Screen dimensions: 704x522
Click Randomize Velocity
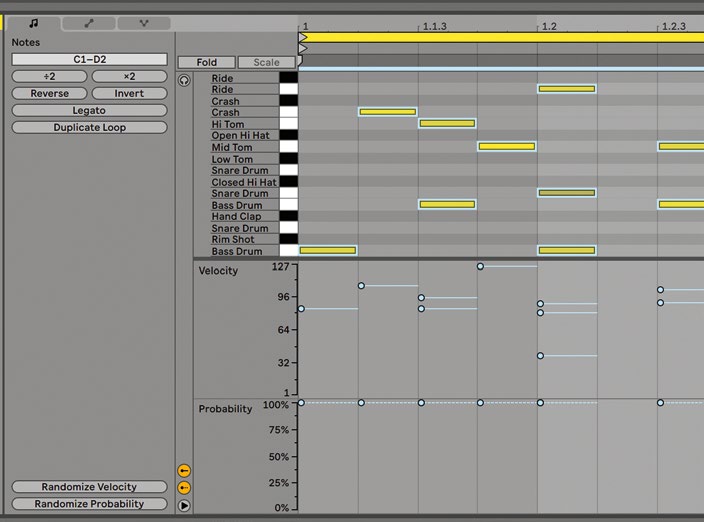click(x=89, y=487)
